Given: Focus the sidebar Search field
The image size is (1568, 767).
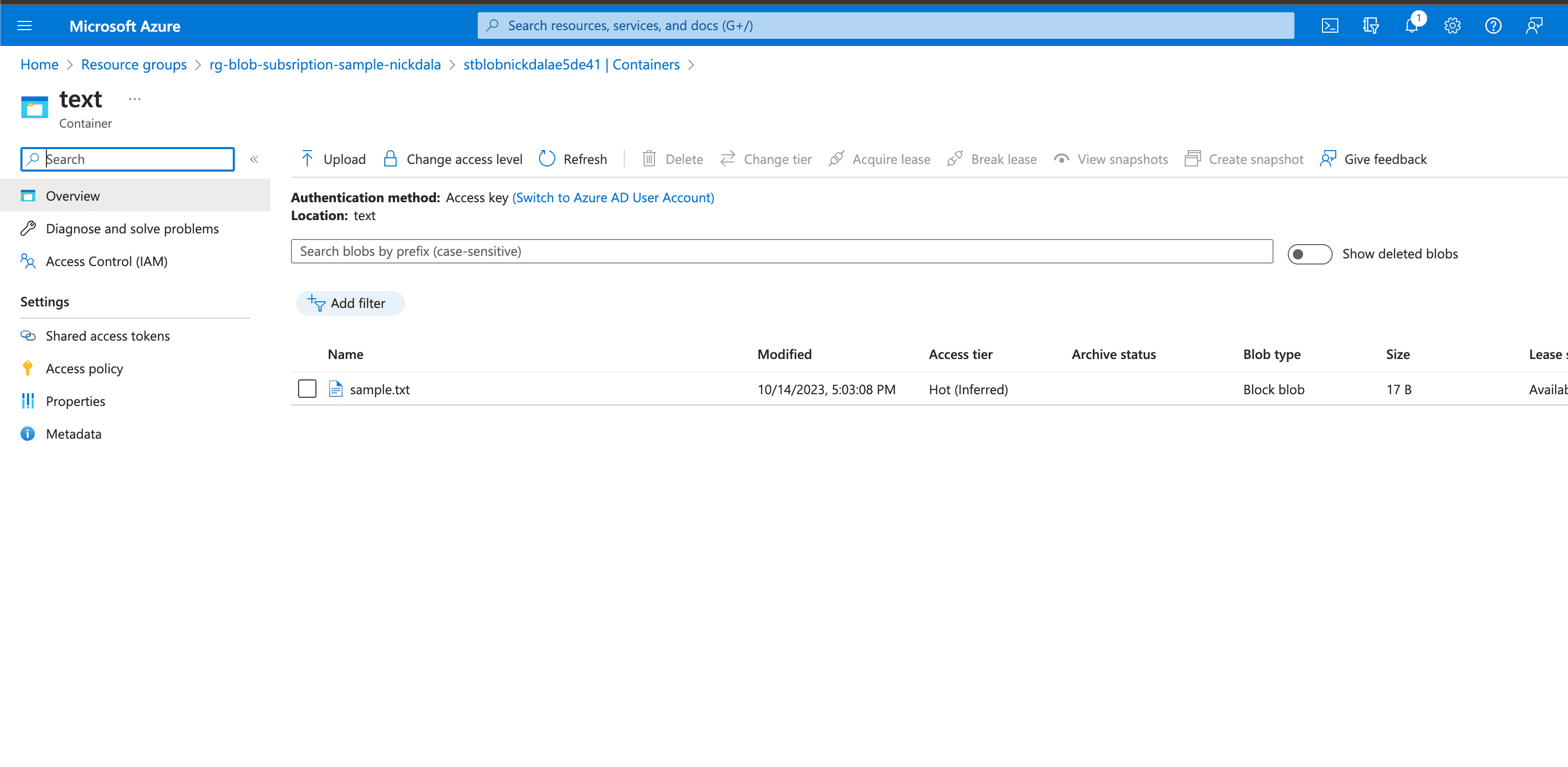Looking at the screenshot, I should click(x=127, y=159).
